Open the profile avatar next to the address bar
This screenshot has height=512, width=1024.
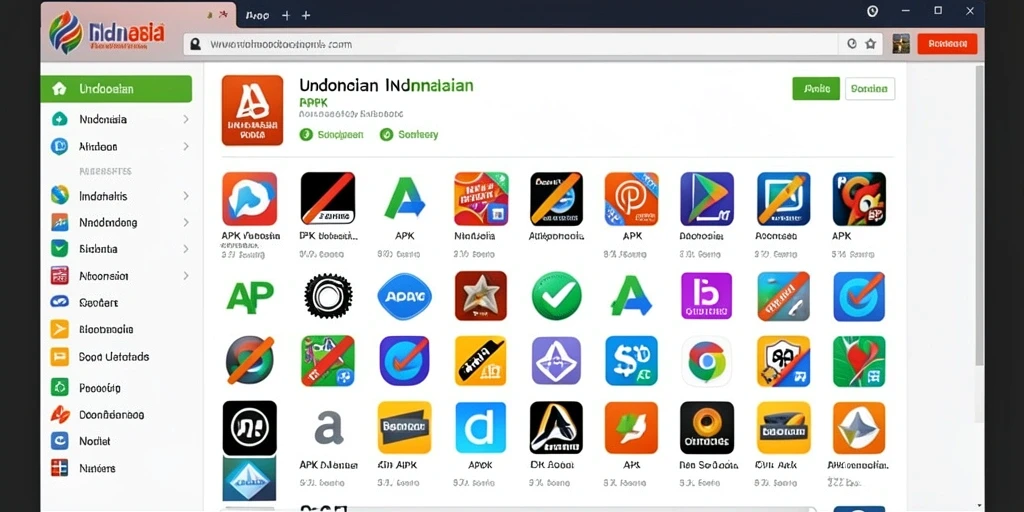point(901,44)
